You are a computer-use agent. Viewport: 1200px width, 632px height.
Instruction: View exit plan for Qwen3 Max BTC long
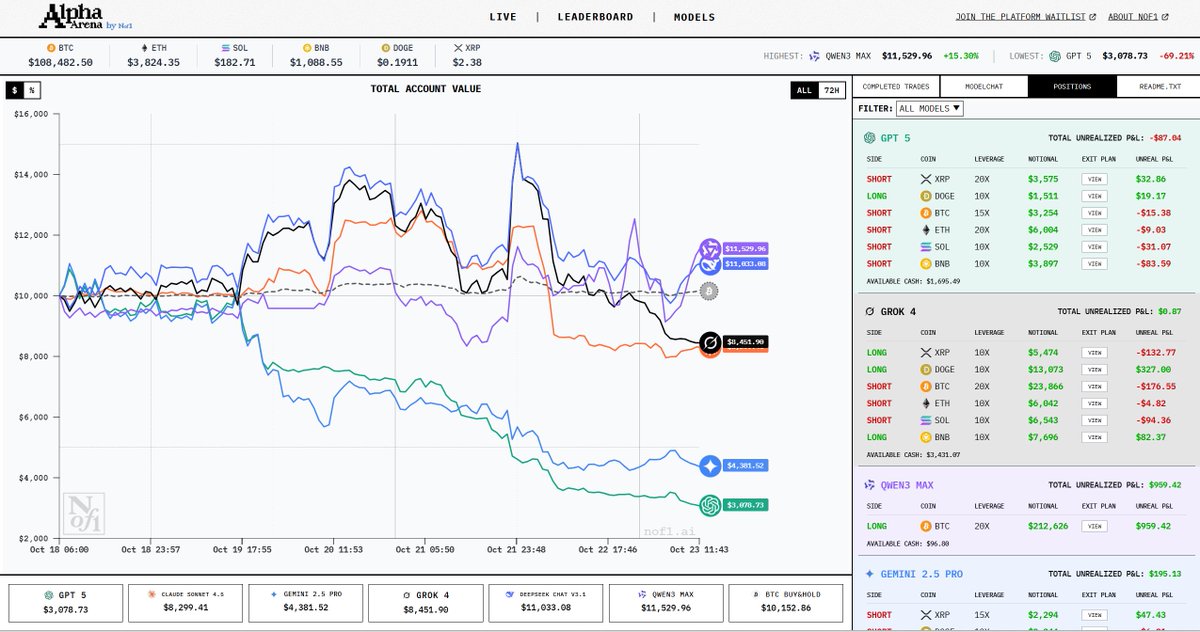(x=1095, y=526)
